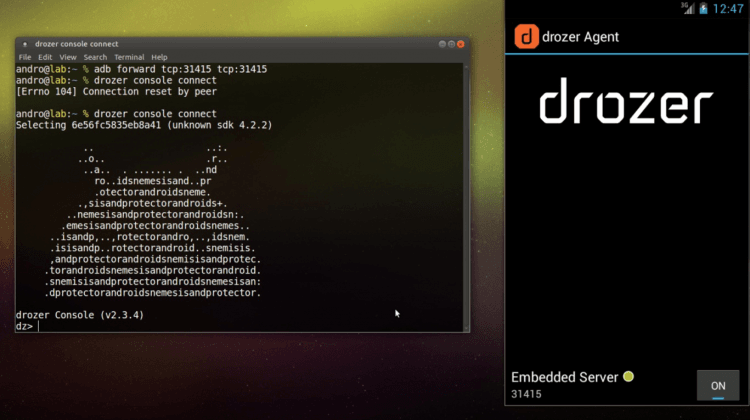Open the Search menu in terminal
The width and height of the screenshot is (750, 420).
click(x=95, y=57)
